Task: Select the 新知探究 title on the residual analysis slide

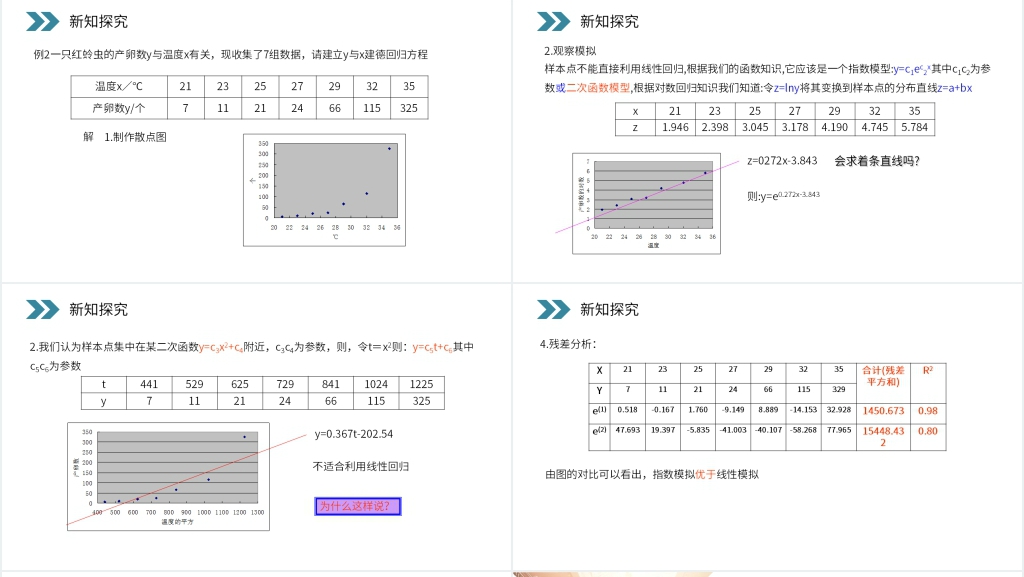Action: (609, 309)
